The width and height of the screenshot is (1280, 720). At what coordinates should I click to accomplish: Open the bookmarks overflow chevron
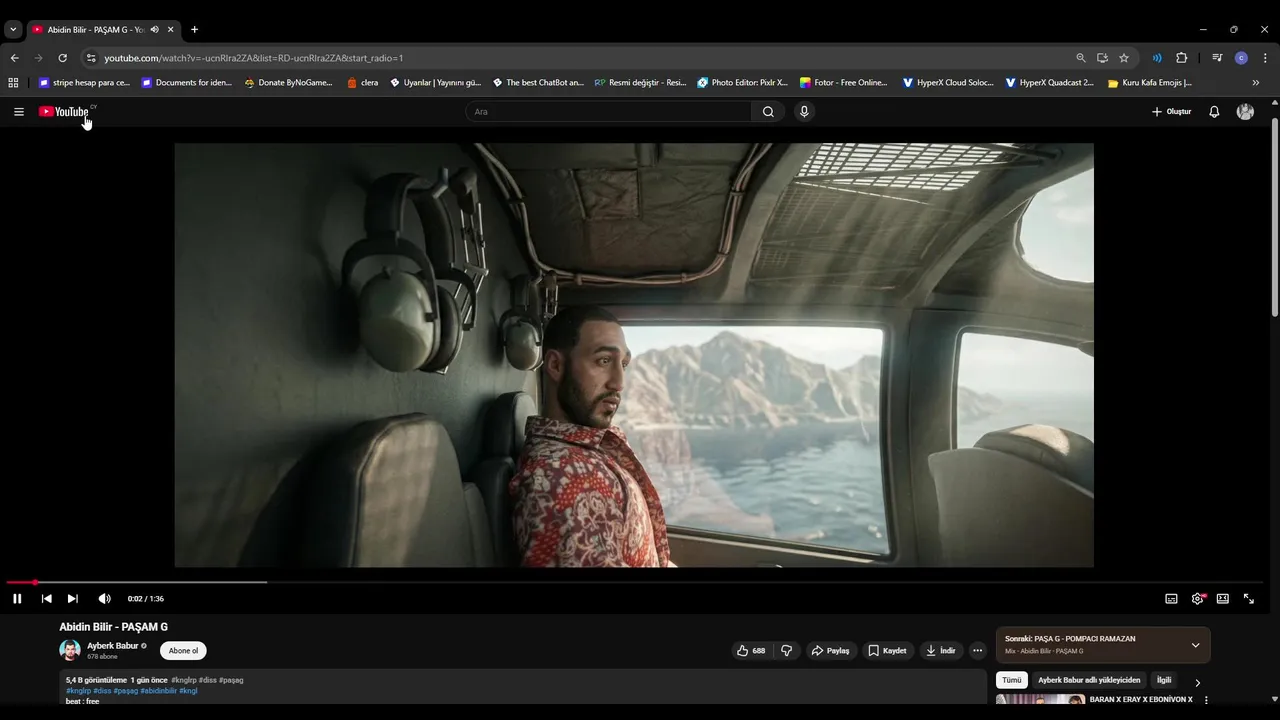pyautogui.click(x=1256, y=83)
